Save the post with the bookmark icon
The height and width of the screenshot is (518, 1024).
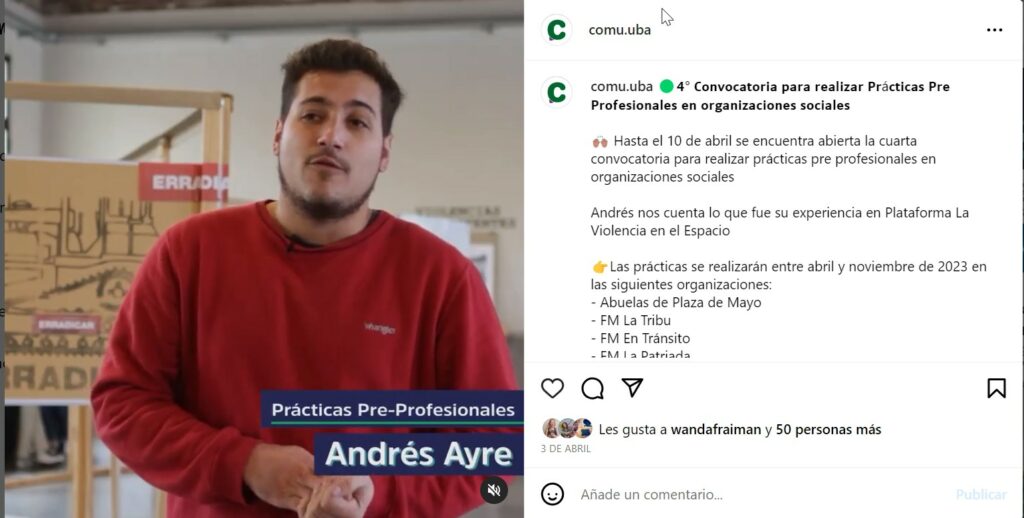click(x=996, y=388)
